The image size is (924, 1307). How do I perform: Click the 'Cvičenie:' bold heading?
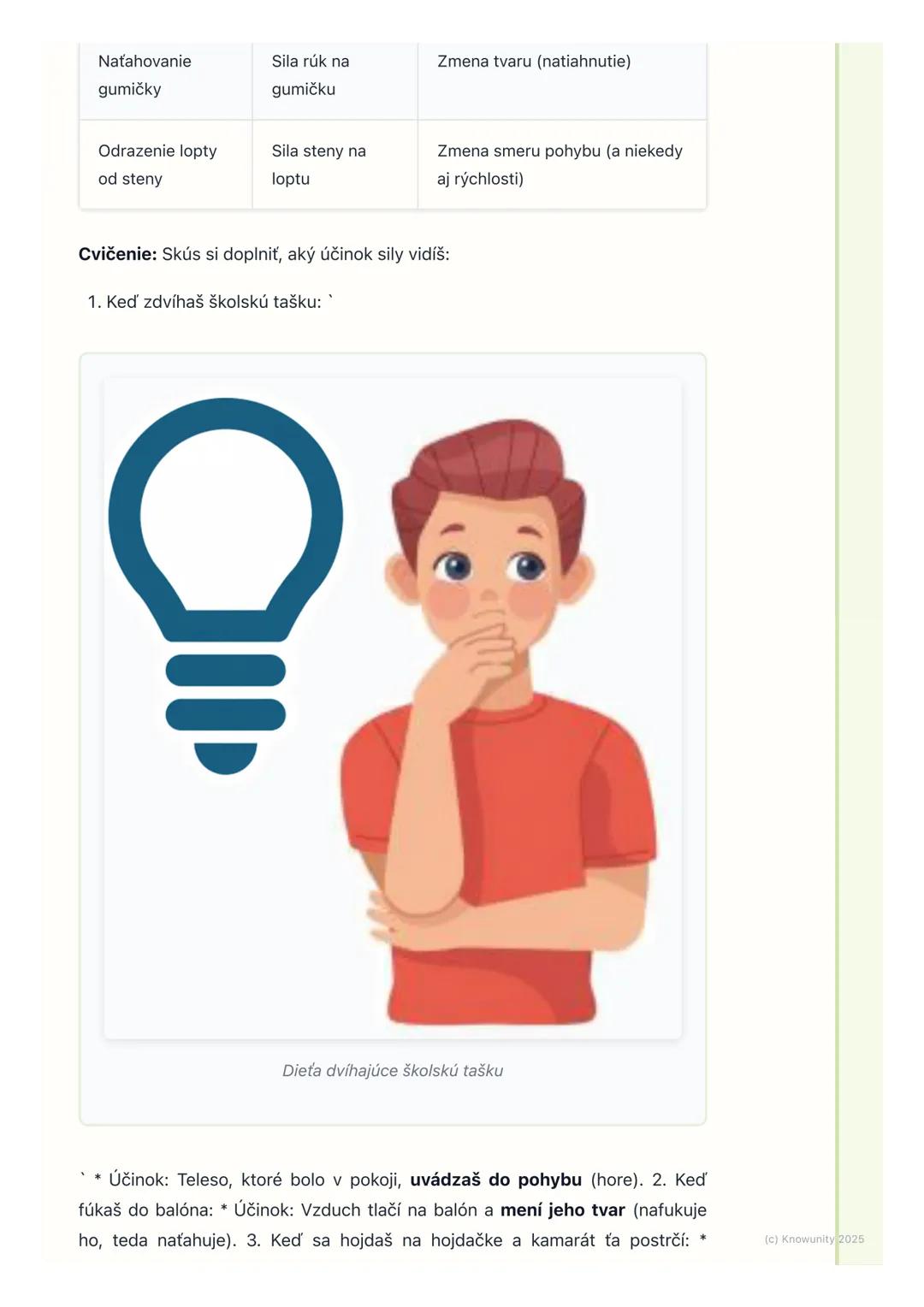(x=118, y=254)
